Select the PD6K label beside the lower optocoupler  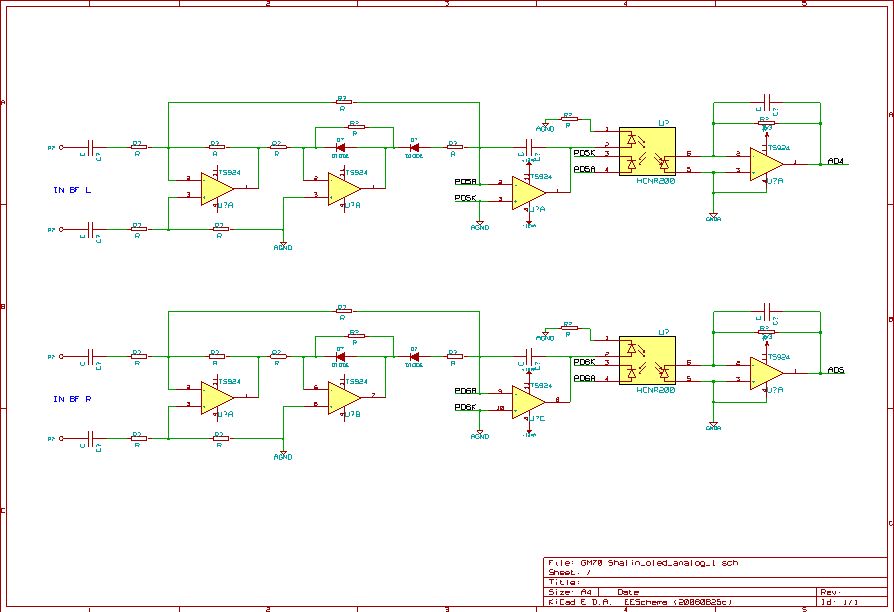584,362
